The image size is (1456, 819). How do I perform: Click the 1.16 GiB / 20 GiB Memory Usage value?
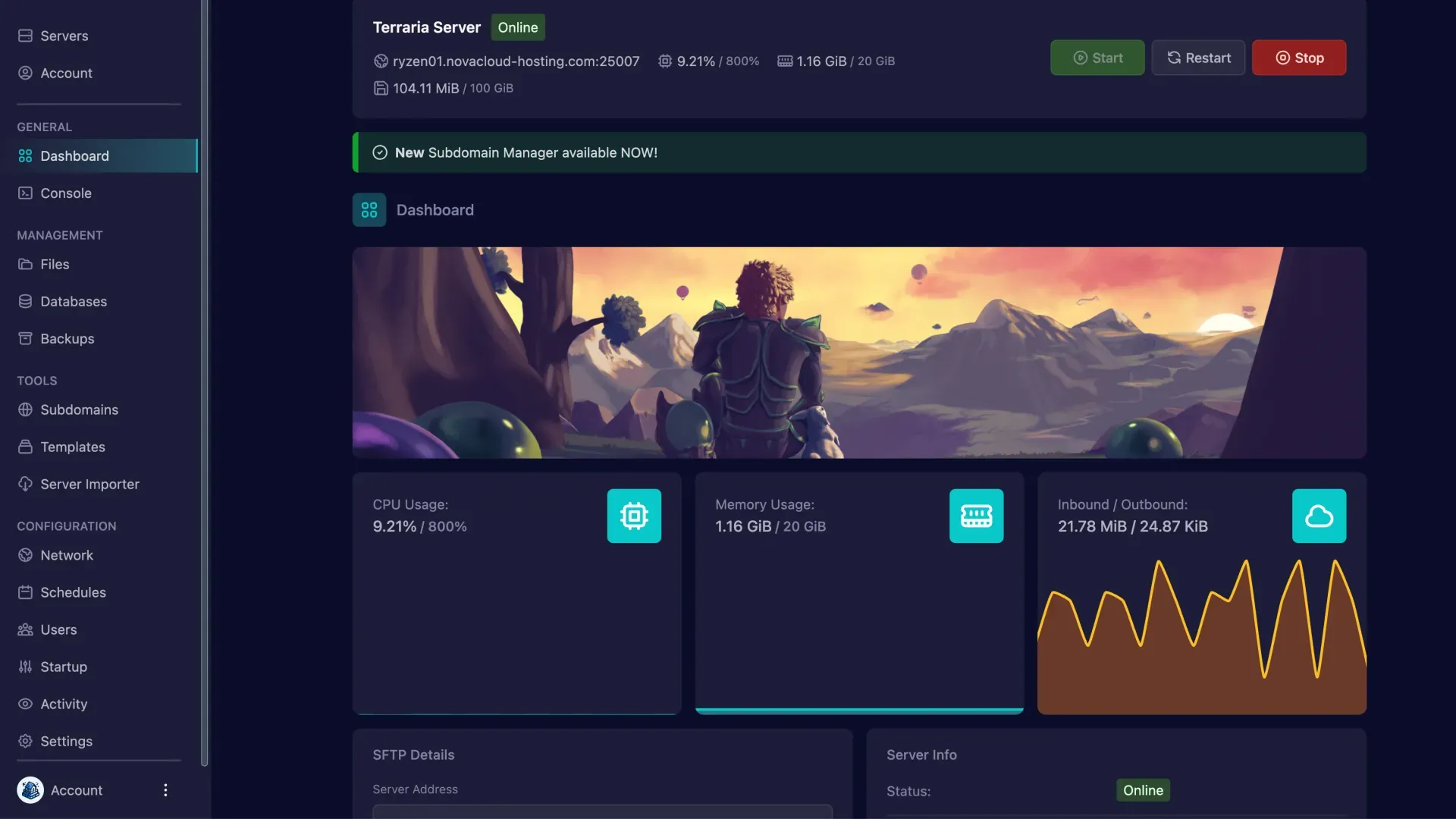click(770, 526)
